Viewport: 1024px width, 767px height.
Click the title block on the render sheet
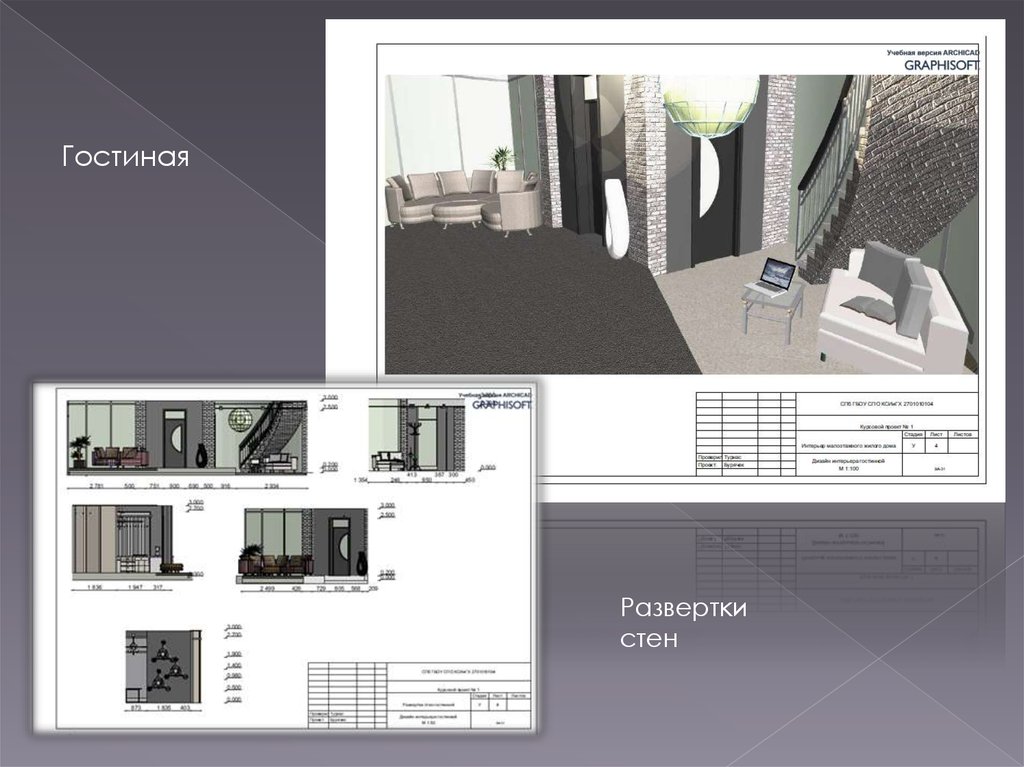[836, 433]
